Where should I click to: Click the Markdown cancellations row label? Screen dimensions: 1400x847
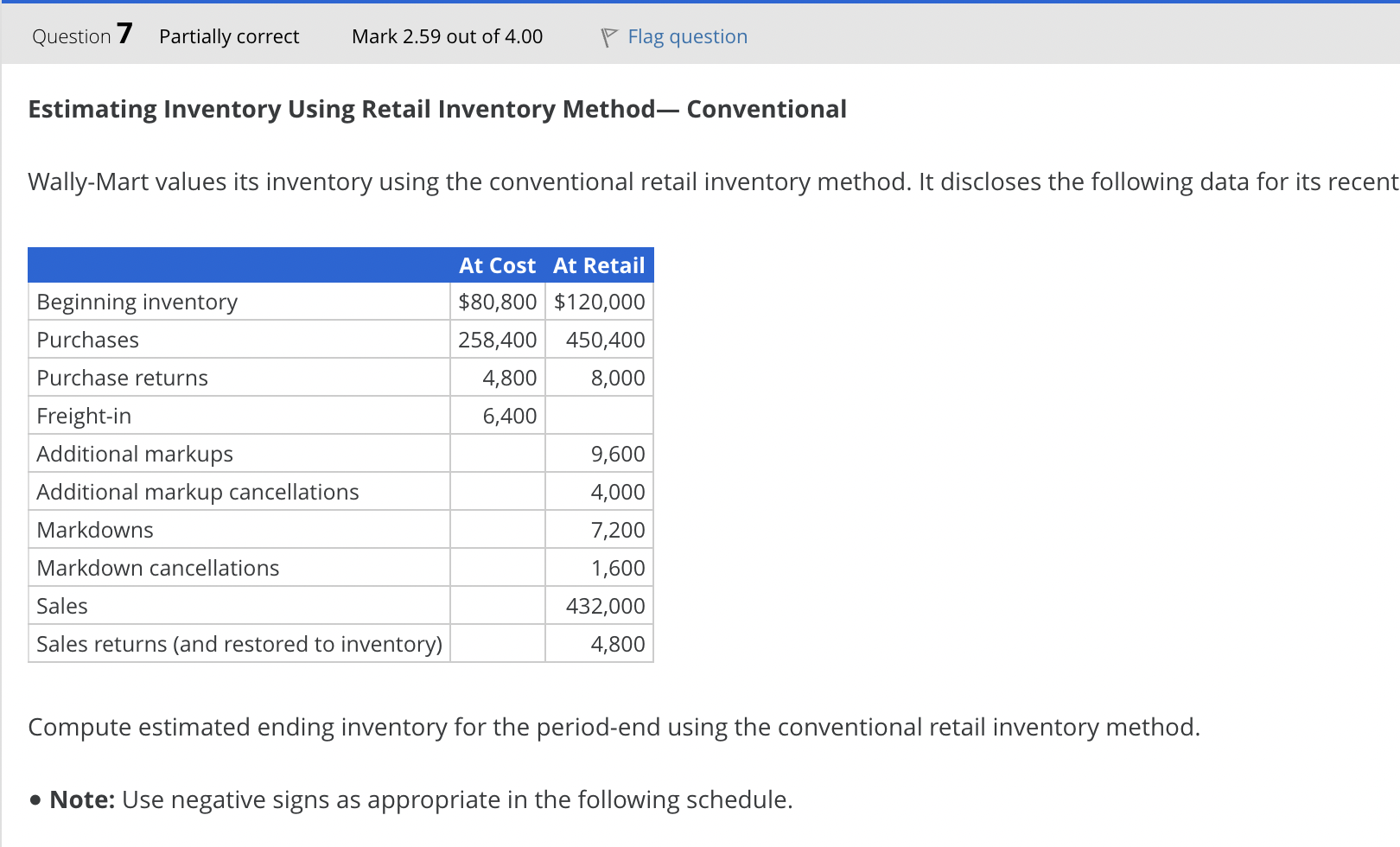coord(156,567)
